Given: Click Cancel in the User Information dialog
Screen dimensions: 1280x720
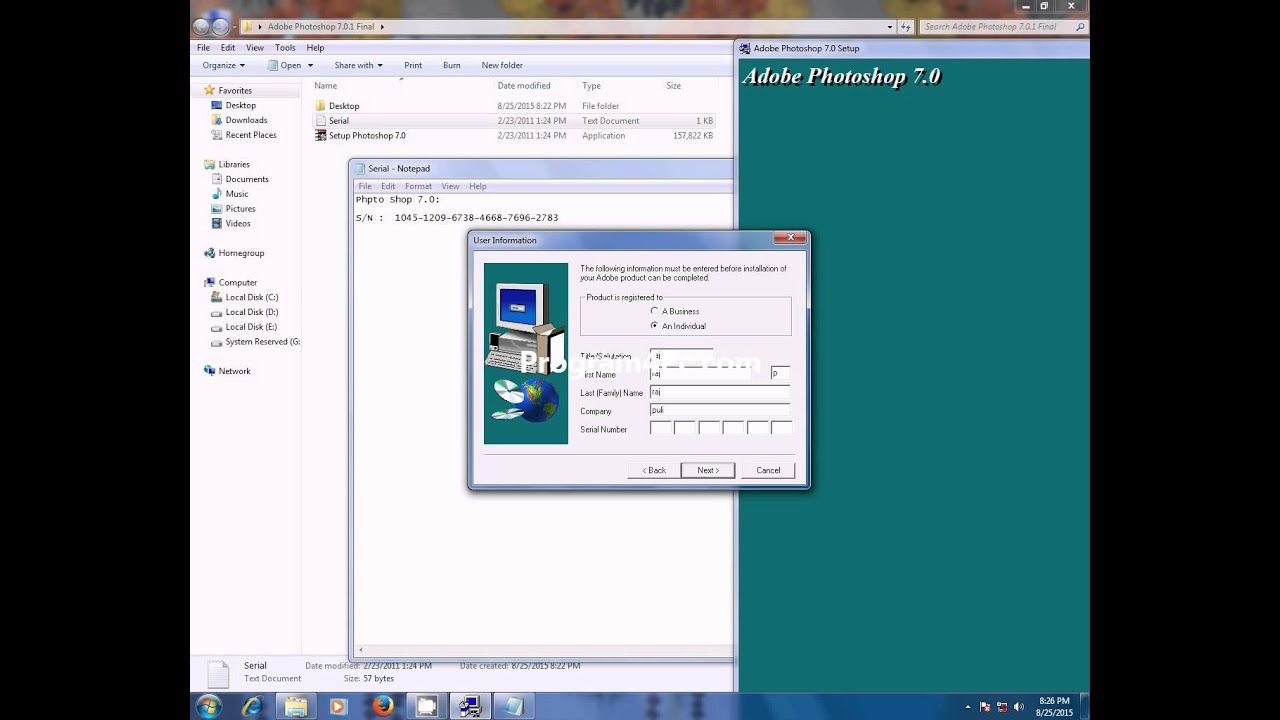Looking at the screenshot, I should point(768,470).
